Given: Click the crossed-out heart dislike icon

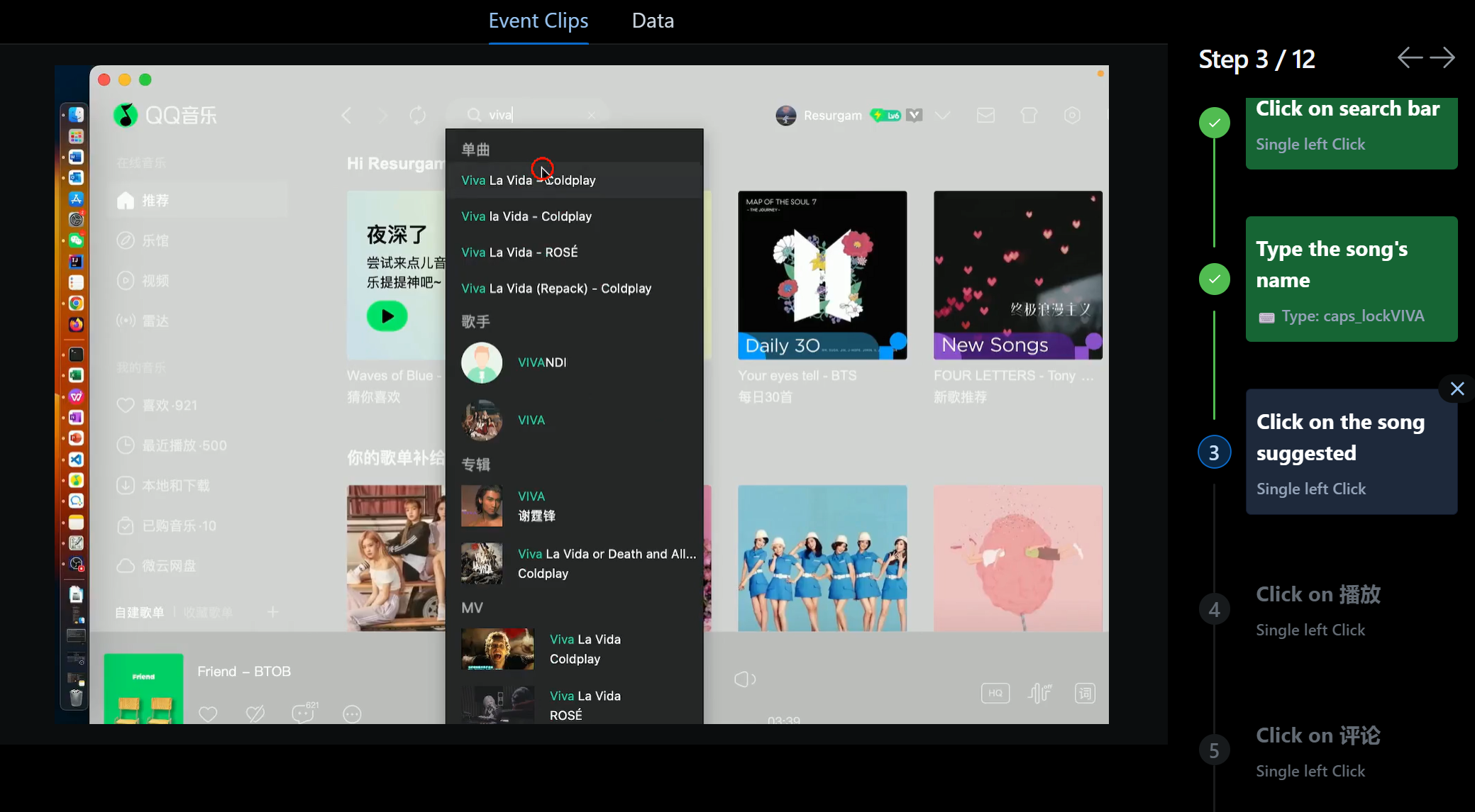Looking at the screenshot, I should 255,713.
